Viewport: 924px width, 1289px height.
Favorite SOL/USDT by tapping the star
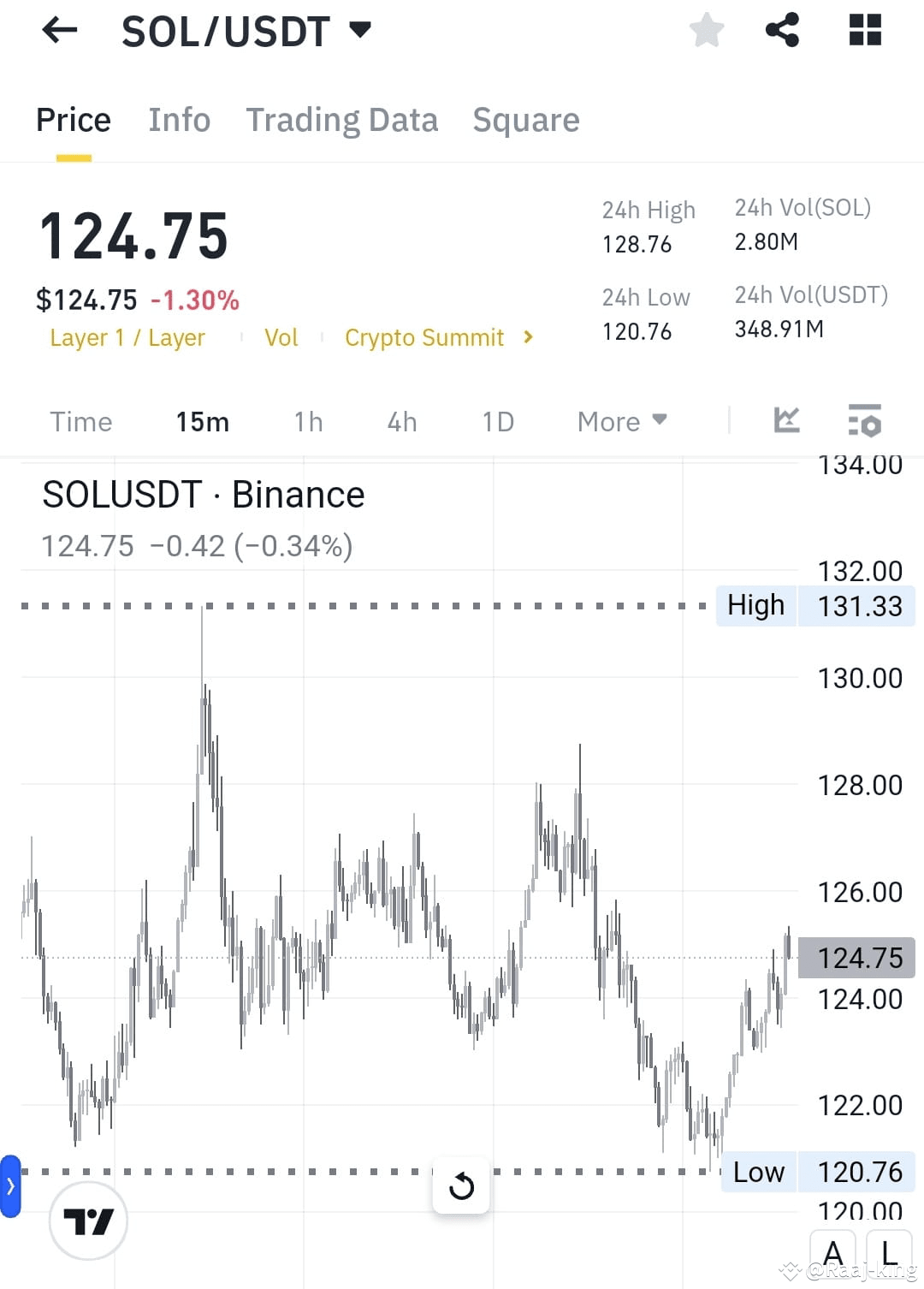(707, 30)
